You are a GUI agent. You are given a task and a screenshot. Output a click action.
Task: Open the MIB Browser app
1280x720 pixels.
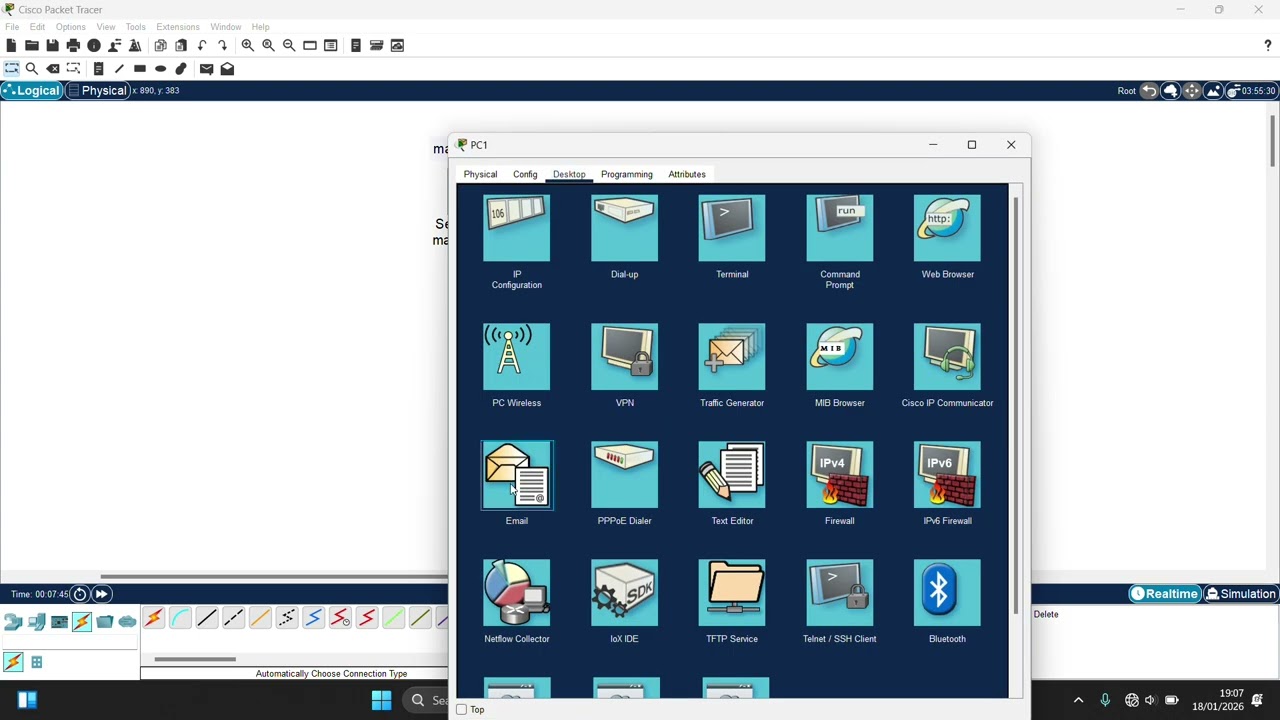pos(840,365)
